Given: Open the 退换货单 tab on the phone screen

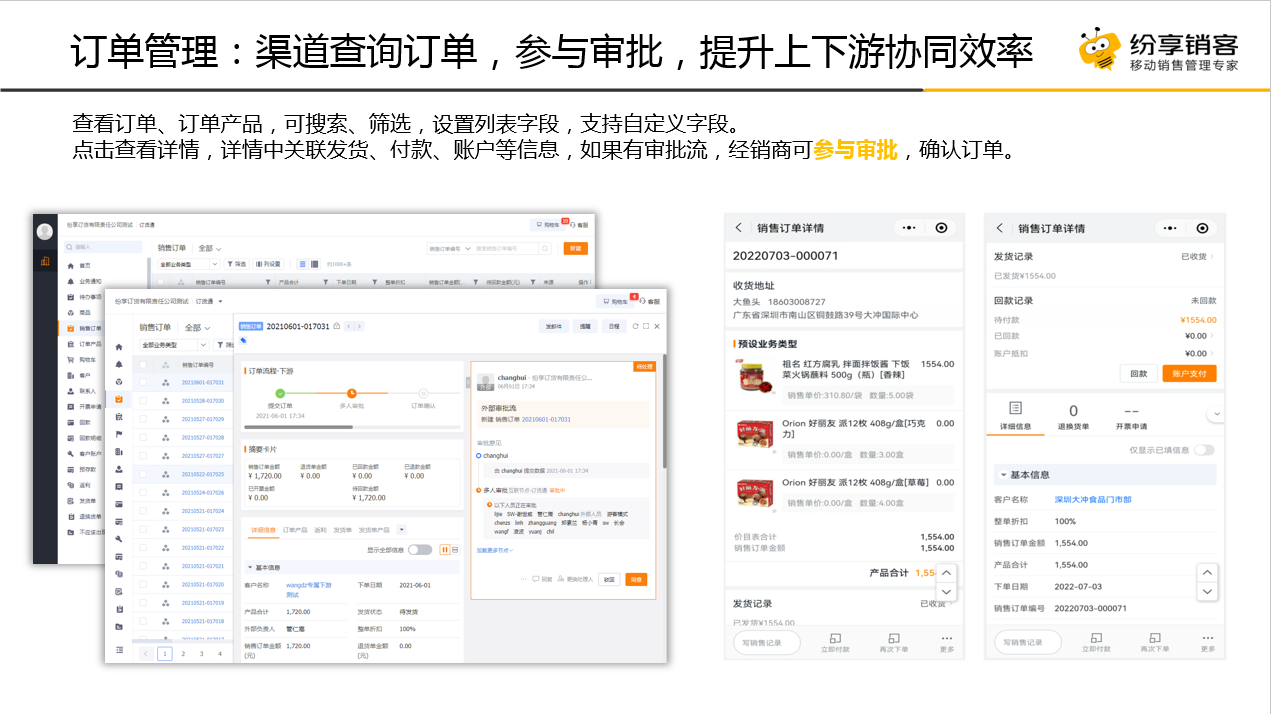Looking at the screenshot, I should coord(1073,417).
